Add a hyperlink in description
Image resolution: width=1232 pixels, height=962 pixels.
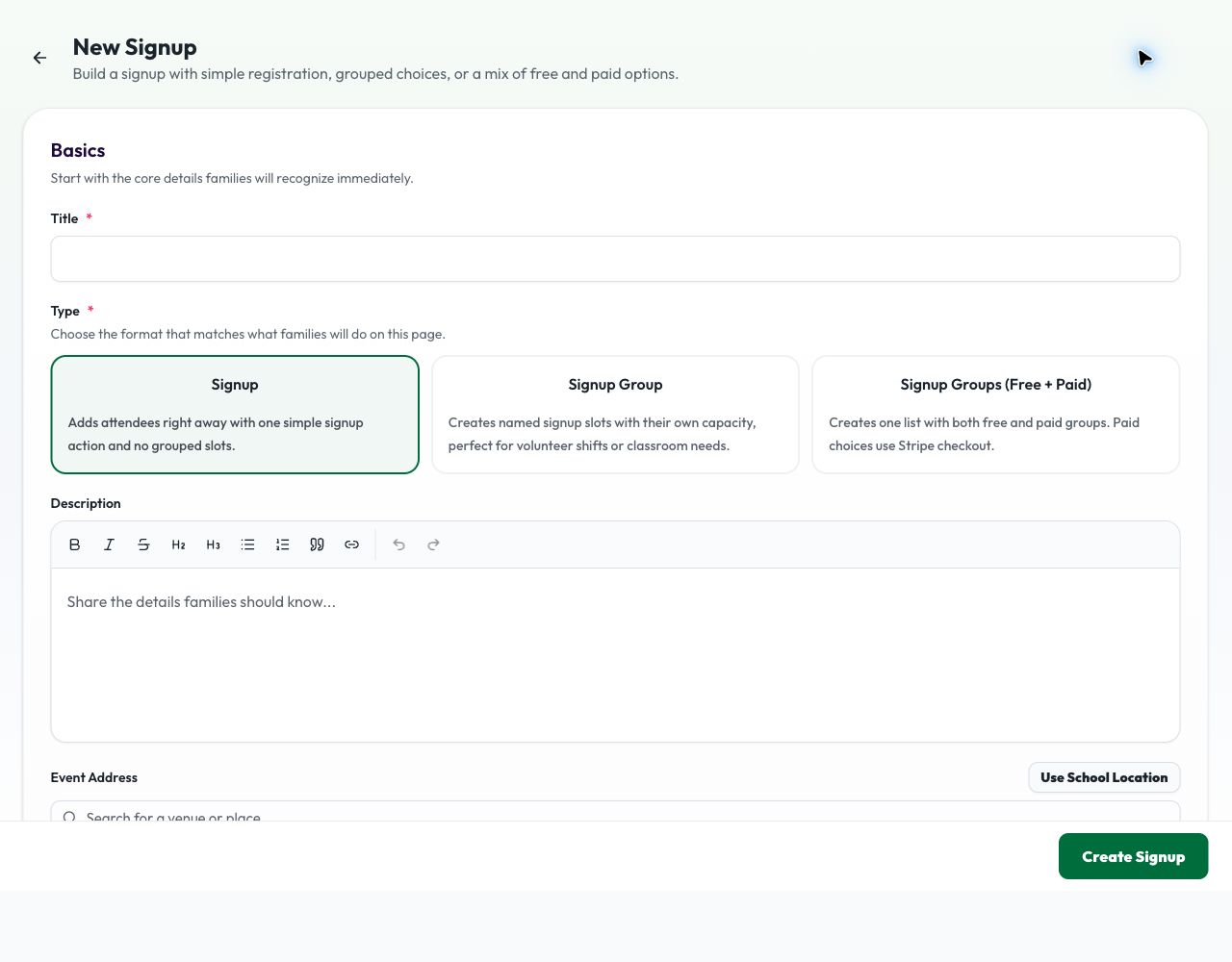351,544
